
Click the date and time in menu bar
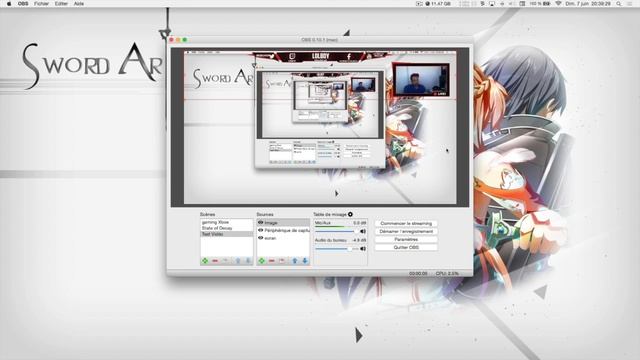(588, 3)
